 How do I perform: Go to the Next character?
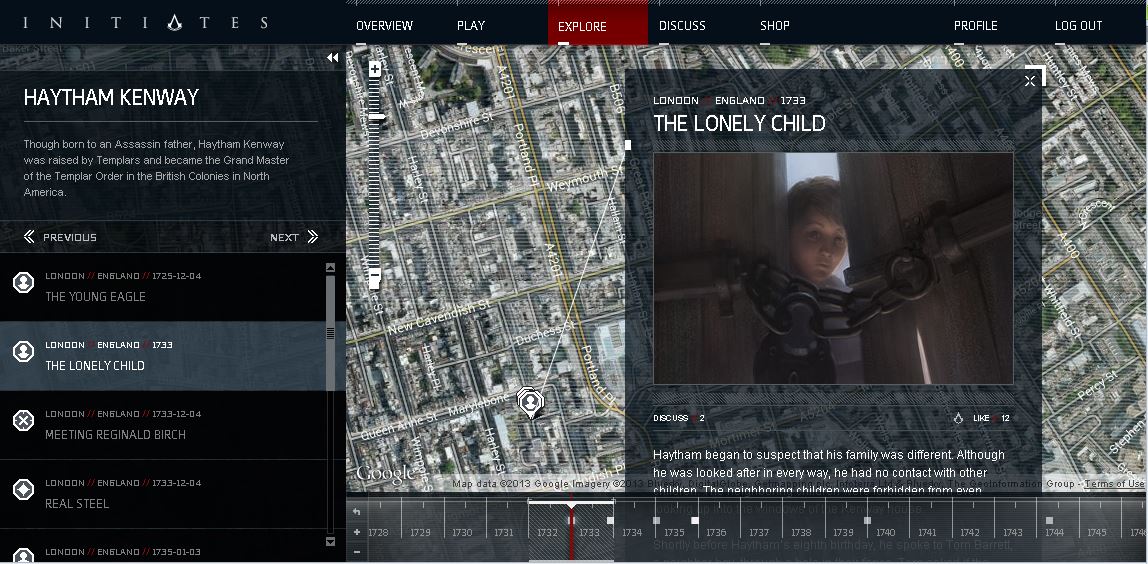click(x=294, y=237)
